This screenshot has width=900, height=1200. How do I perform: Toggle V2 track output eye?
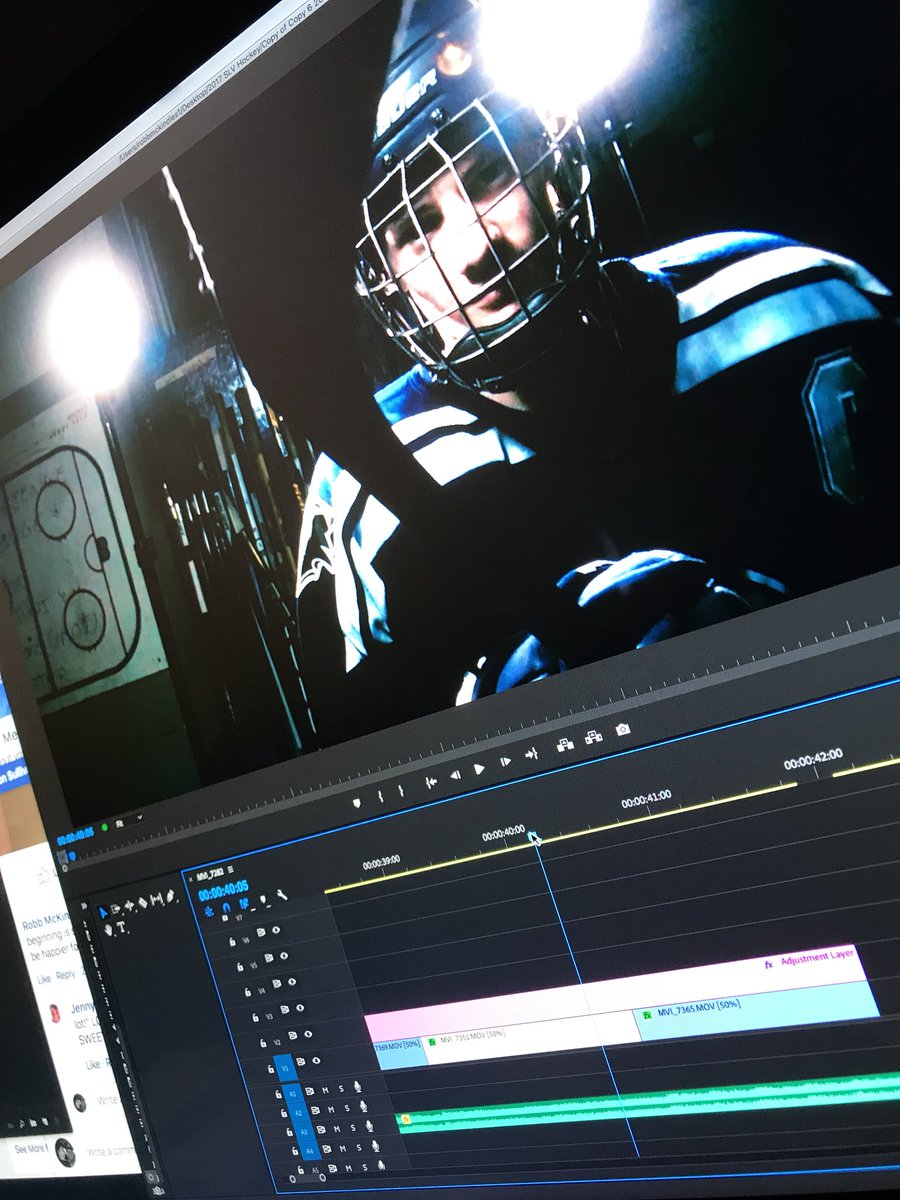coord(308,1034)
